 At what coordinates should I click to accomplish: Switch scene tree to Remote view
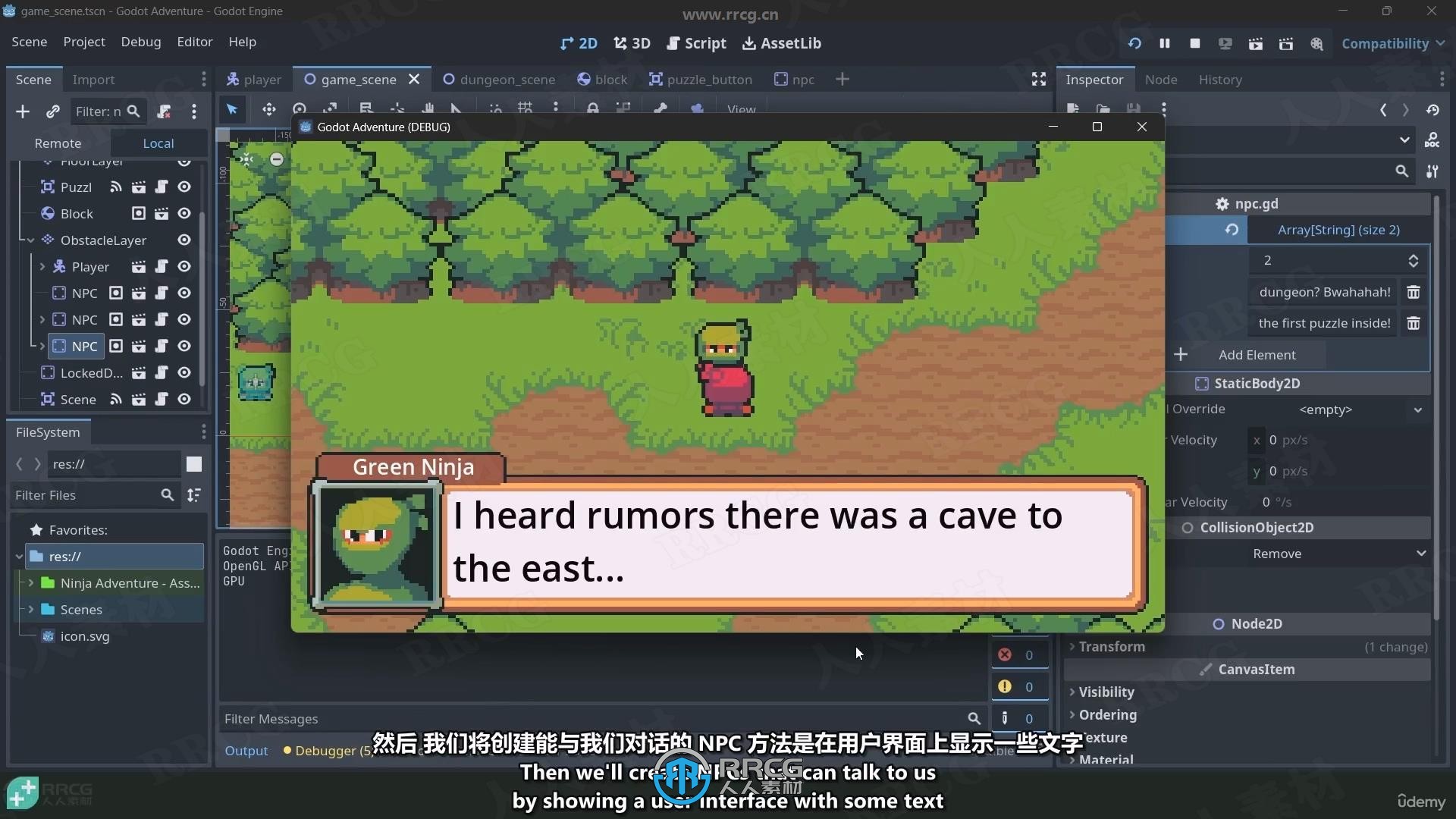(x=58, y=143)
